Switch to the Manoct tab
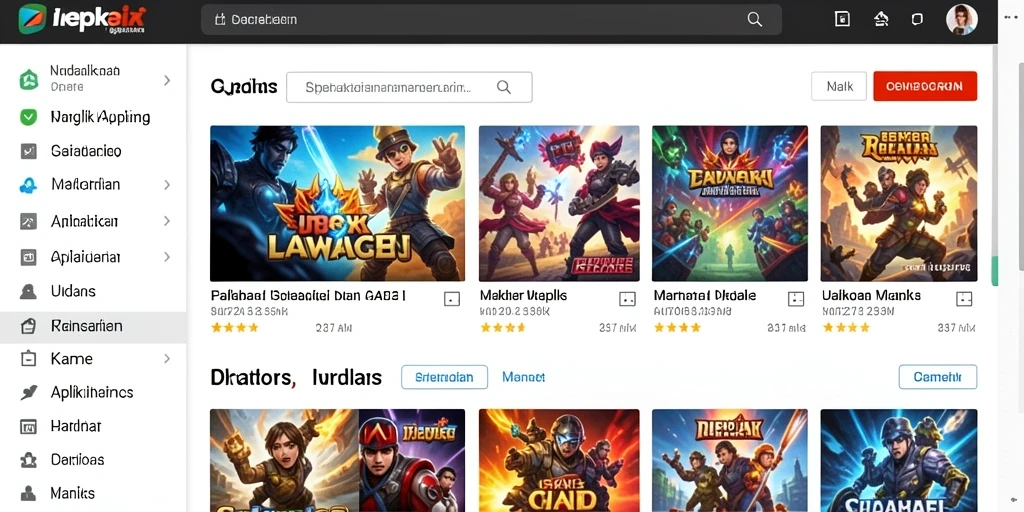The width and height of the screenshot is (1024, 512). 523,377
